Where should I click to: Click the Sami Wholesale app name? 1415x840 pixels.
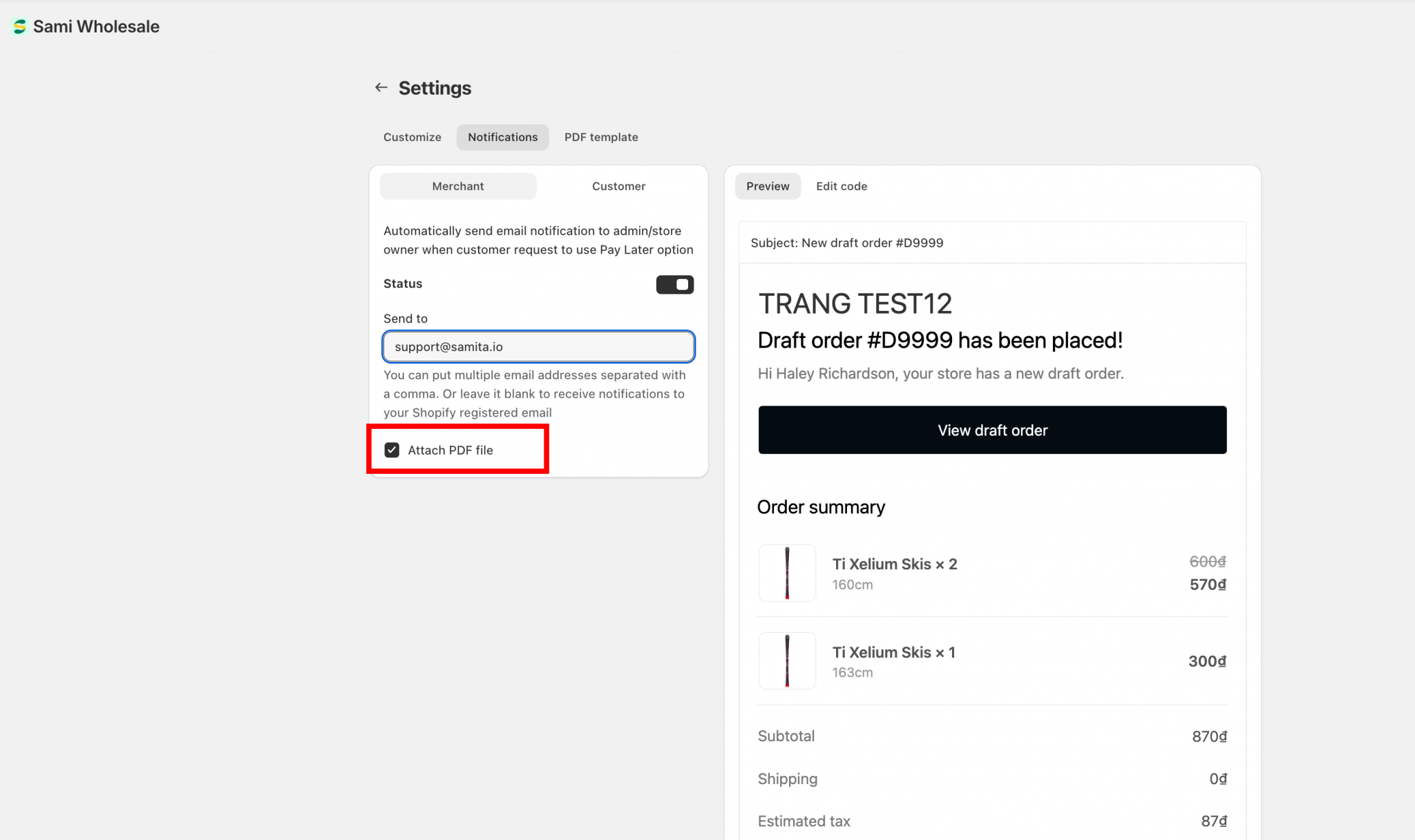tap(96, 26)
